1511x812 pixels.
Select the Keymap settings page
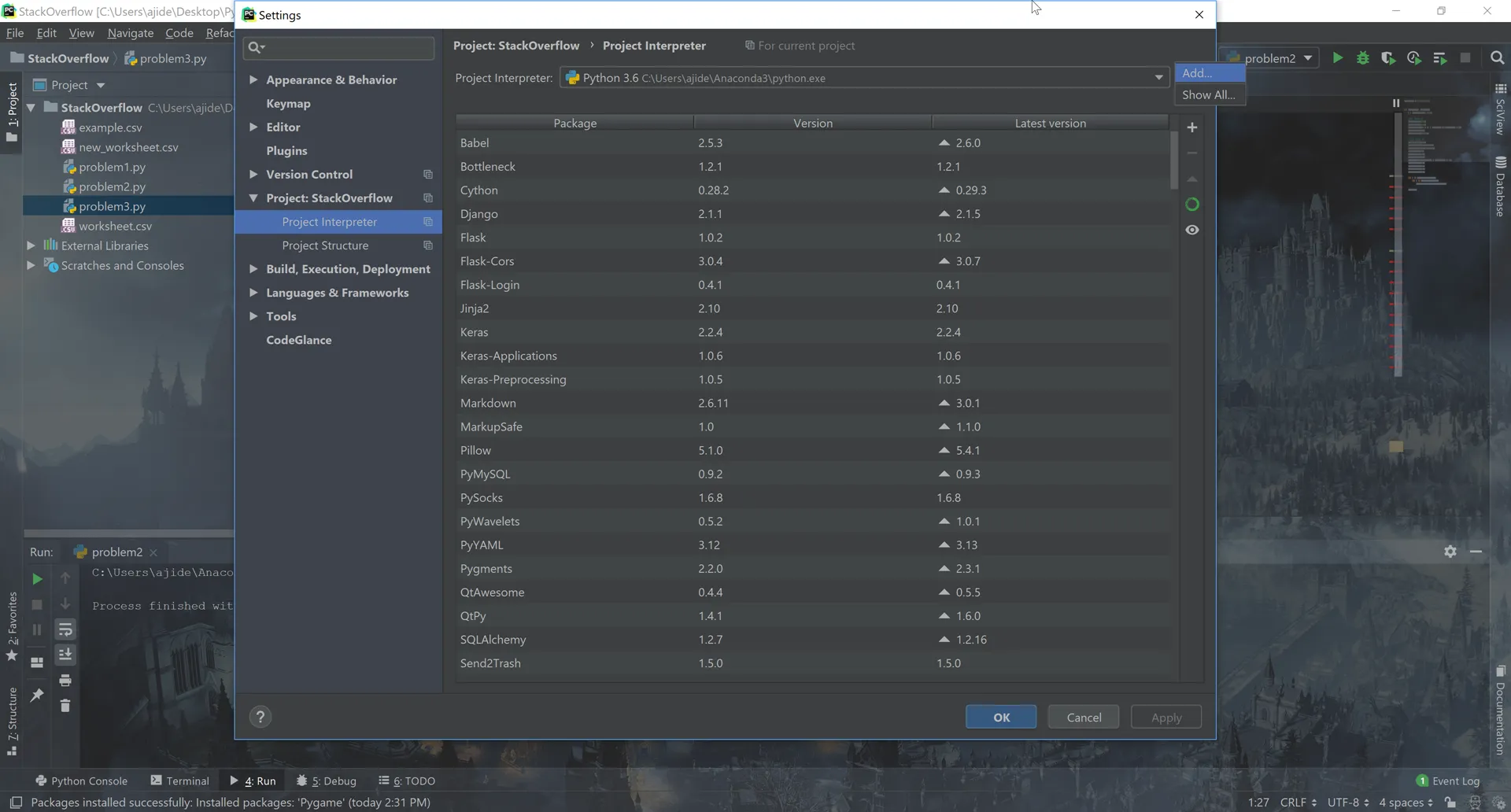[288, 103]
